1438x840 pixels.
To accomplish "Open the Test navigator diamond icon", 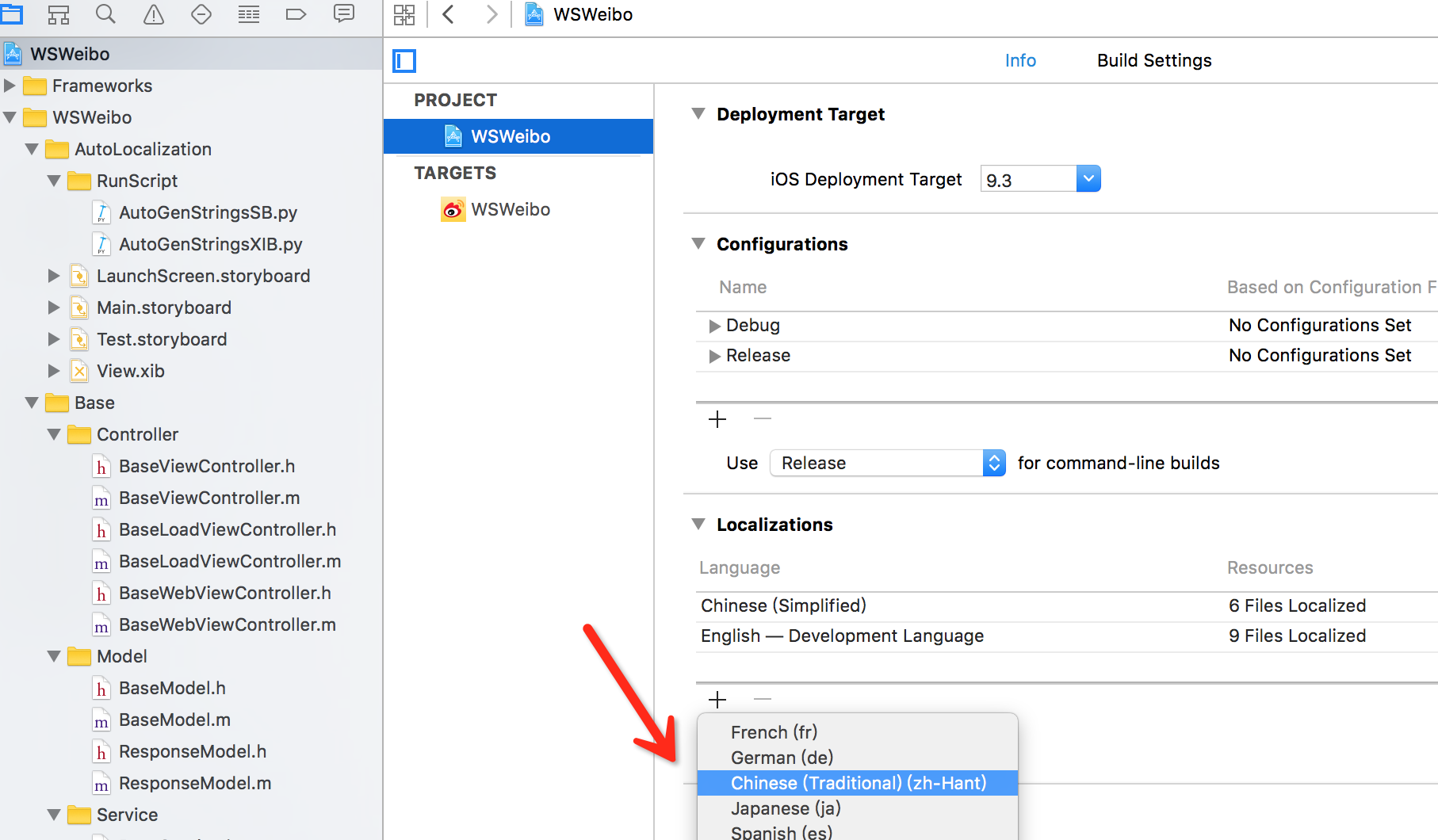I will (x=201, y=13).
